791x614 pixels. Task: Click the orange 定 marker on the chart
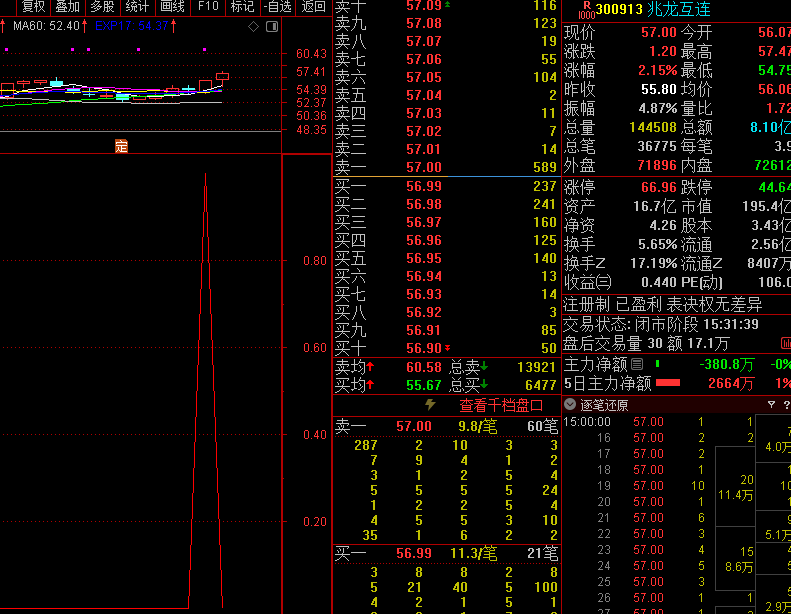122,146
